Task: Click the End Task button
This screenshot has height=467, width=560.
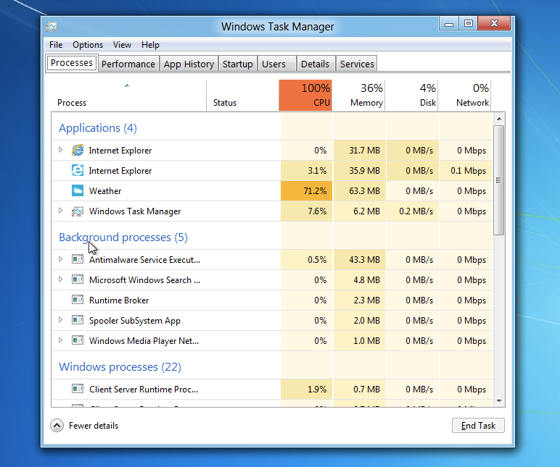Action: tap(478, 426)
